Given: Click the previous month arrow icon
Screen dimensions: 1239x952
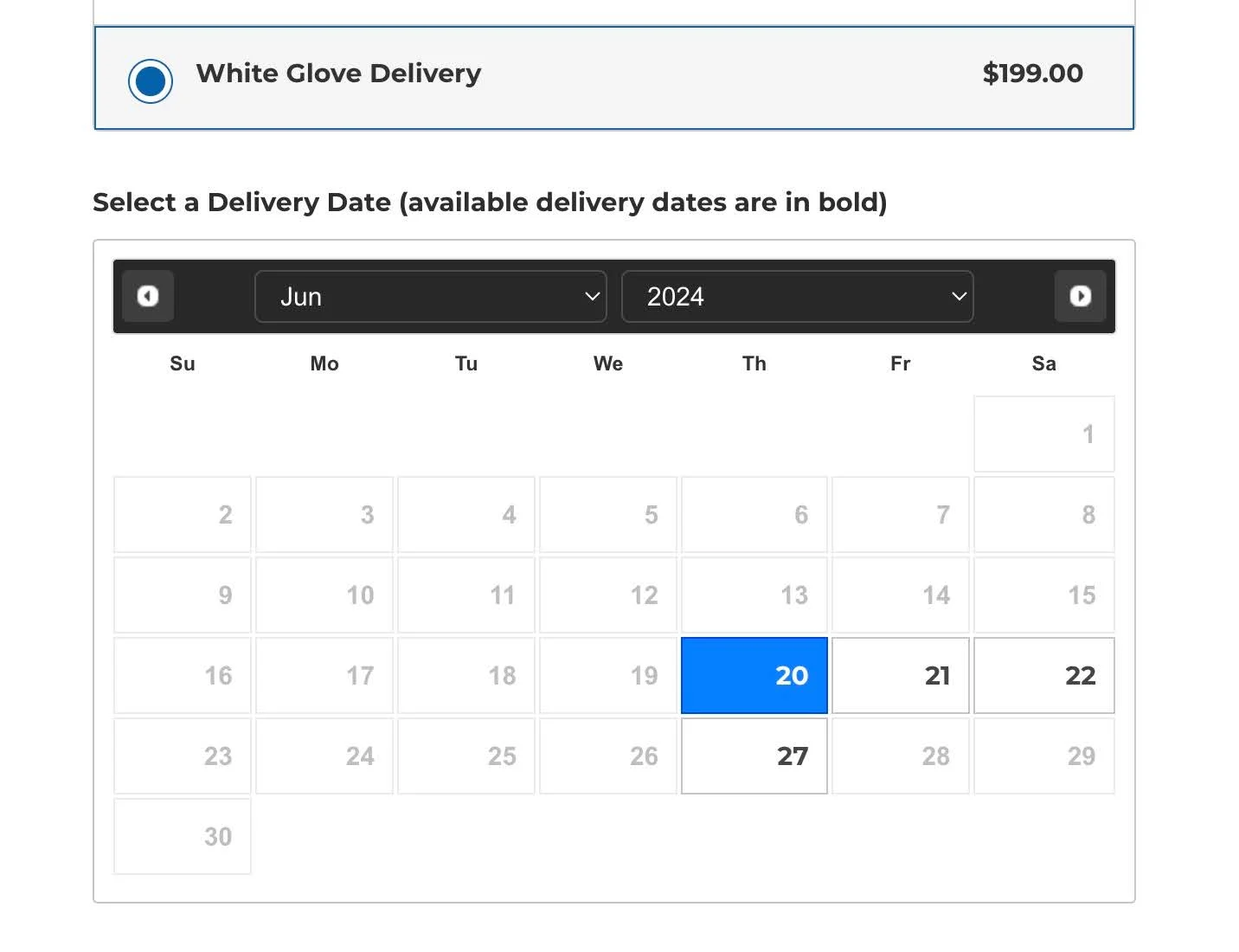Looking at the screenshot, I should point(147,296).
